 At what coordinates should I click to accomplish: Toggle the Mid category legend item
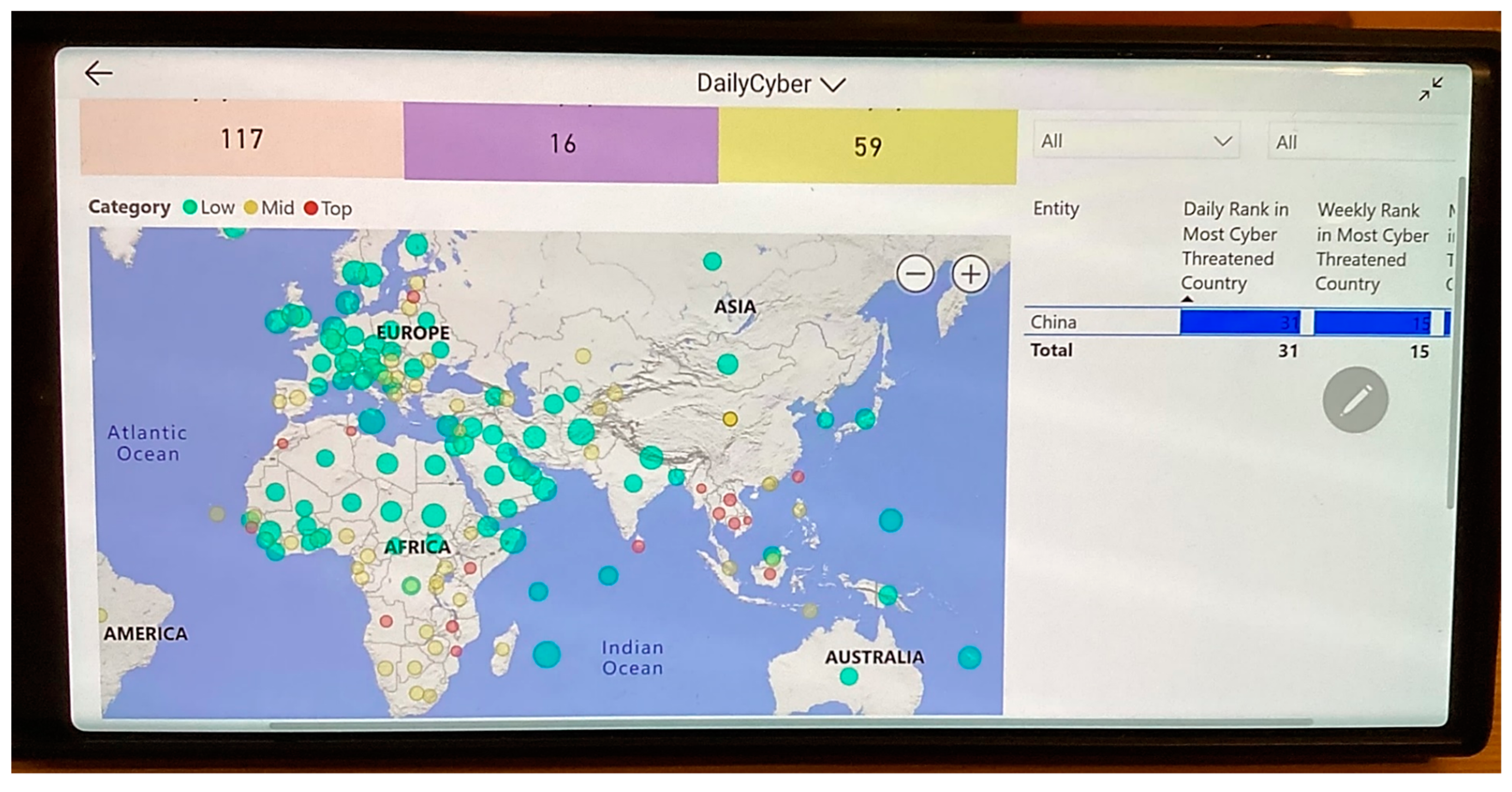269,208
